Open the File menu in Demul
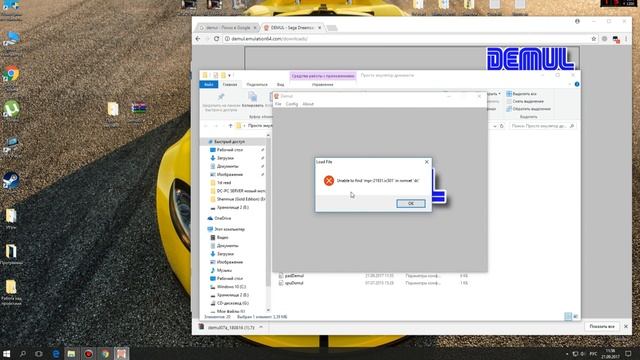 point(278,104)
